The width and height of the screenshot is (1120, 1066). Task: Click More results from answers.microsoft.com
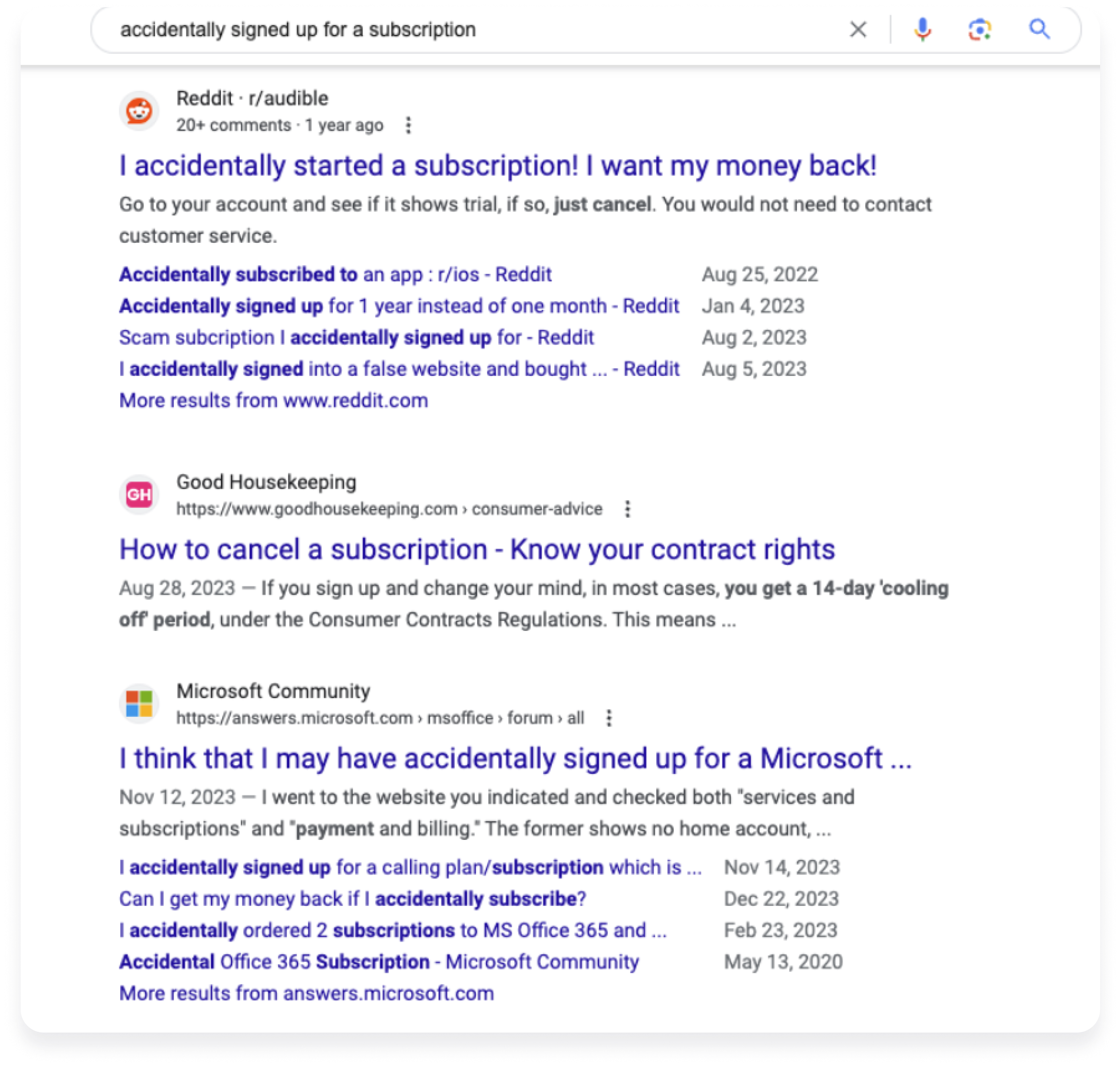306,993
